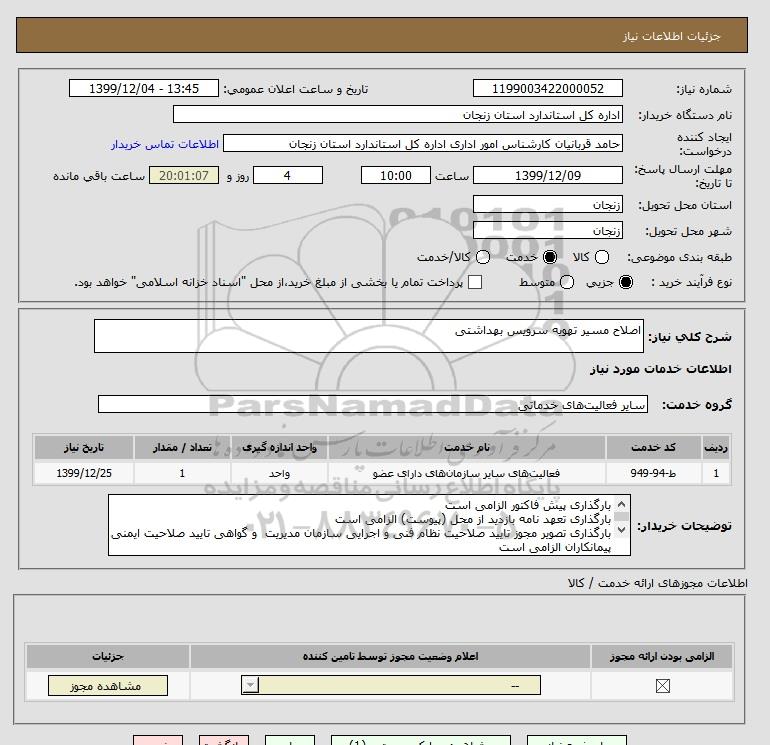Click the تاریخ نیاز column header
The height and width of the screenshot is (745, 770).
84,447
